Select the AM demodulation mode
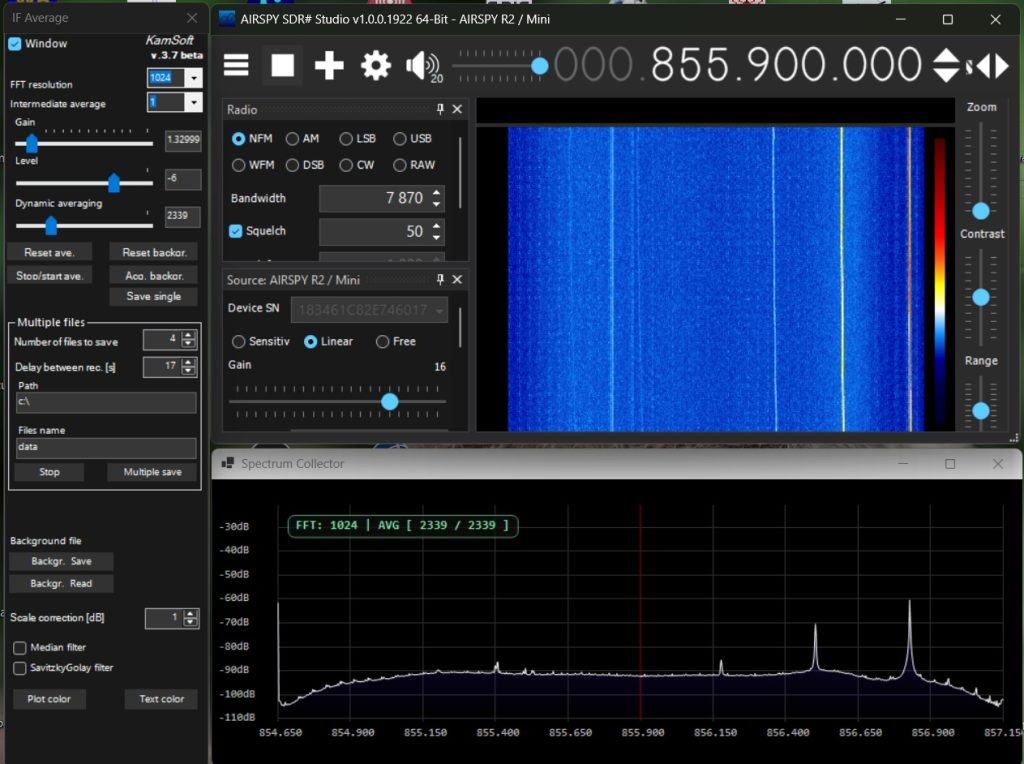 [x=293, y=139]
